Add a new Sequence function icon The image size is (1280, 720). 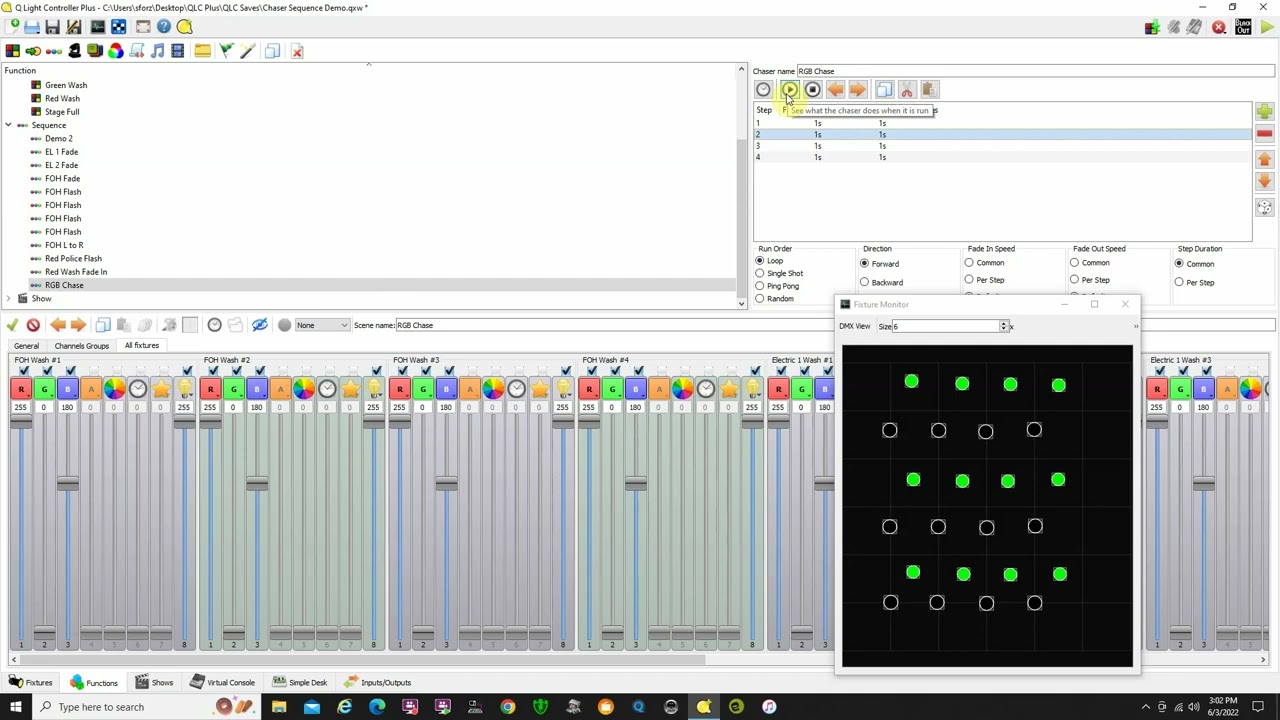[x=54, y=51]
